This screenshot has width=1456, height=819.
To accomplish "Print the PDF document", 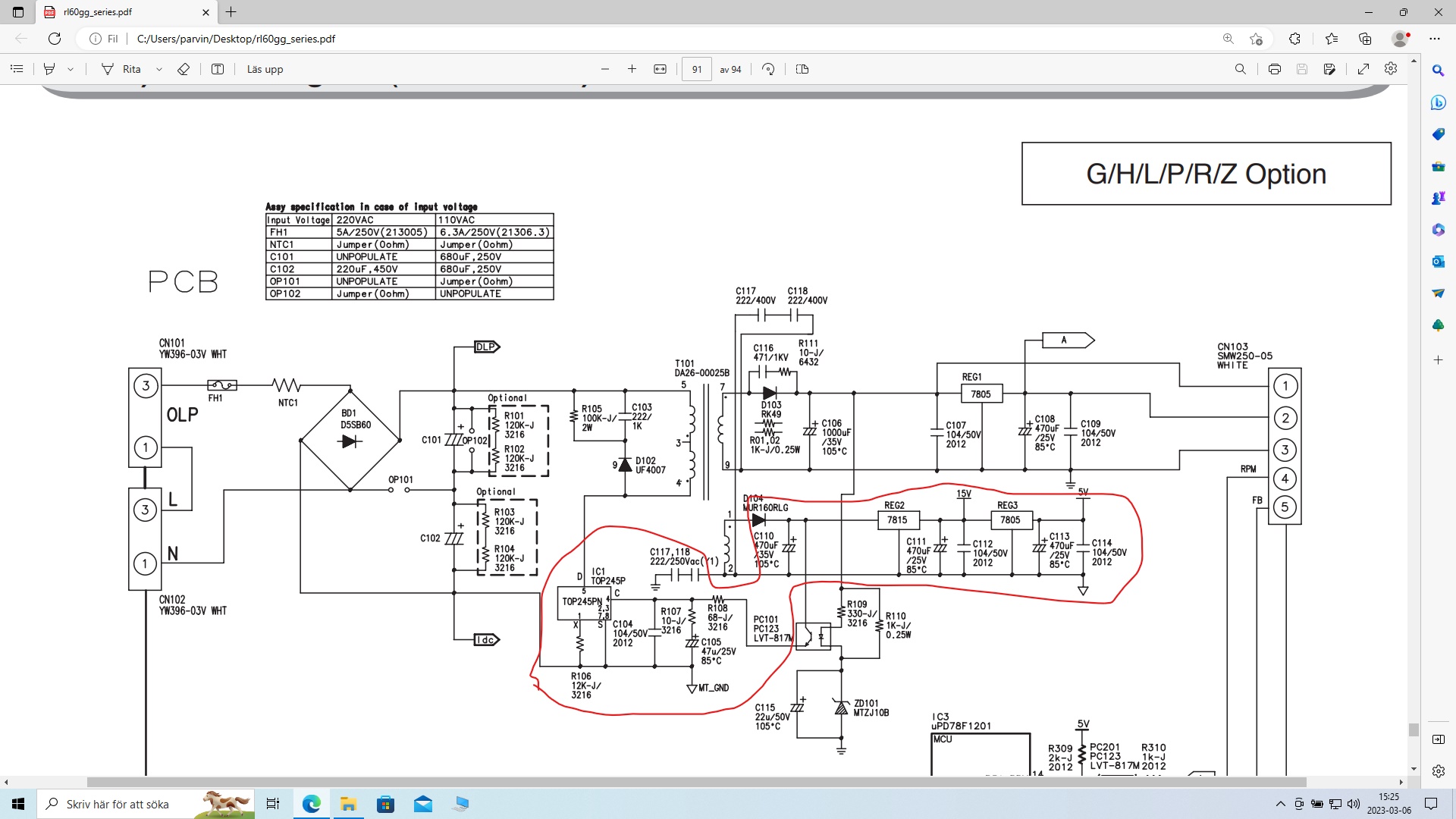I will (1274, 69).
